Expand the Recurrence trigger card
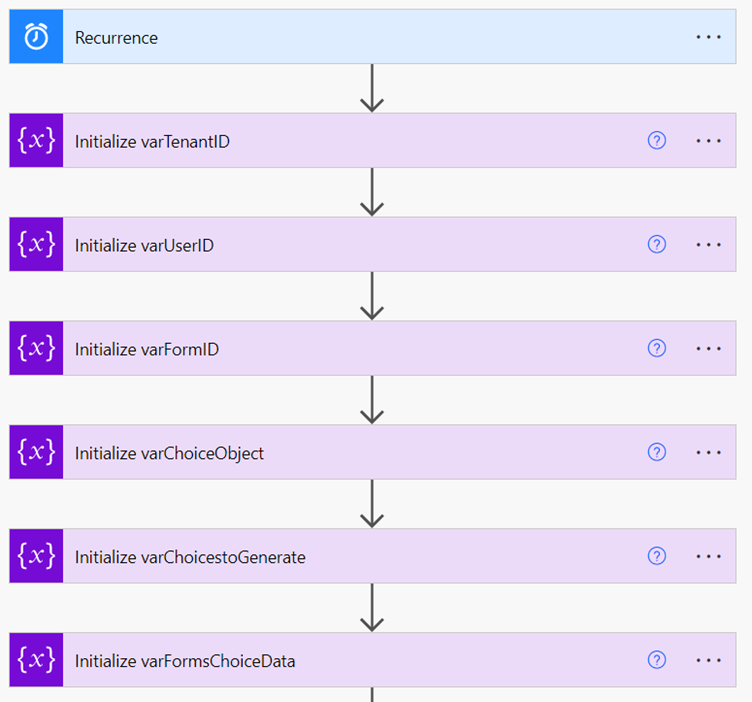This screenshot has width=752, height=702. click(x=373, y=36)
